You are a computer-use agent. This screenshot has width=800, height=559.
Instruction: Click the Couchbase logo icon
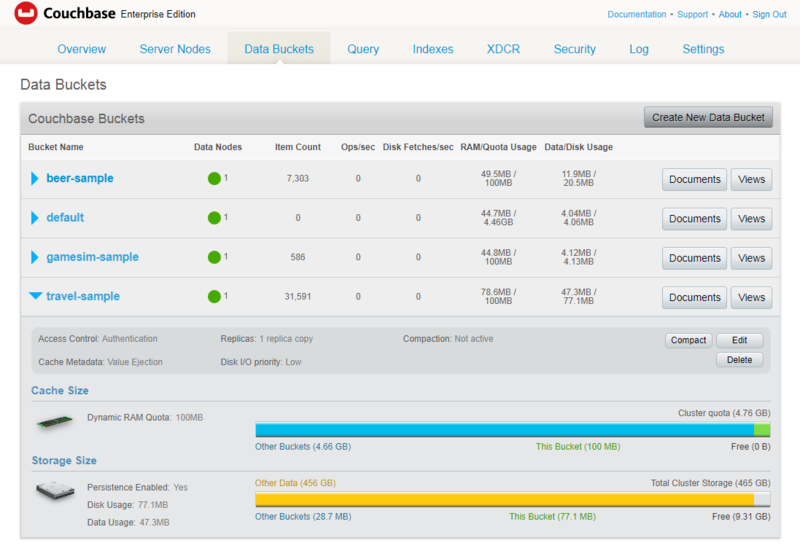pyautogui.click(x=26, y=13)
